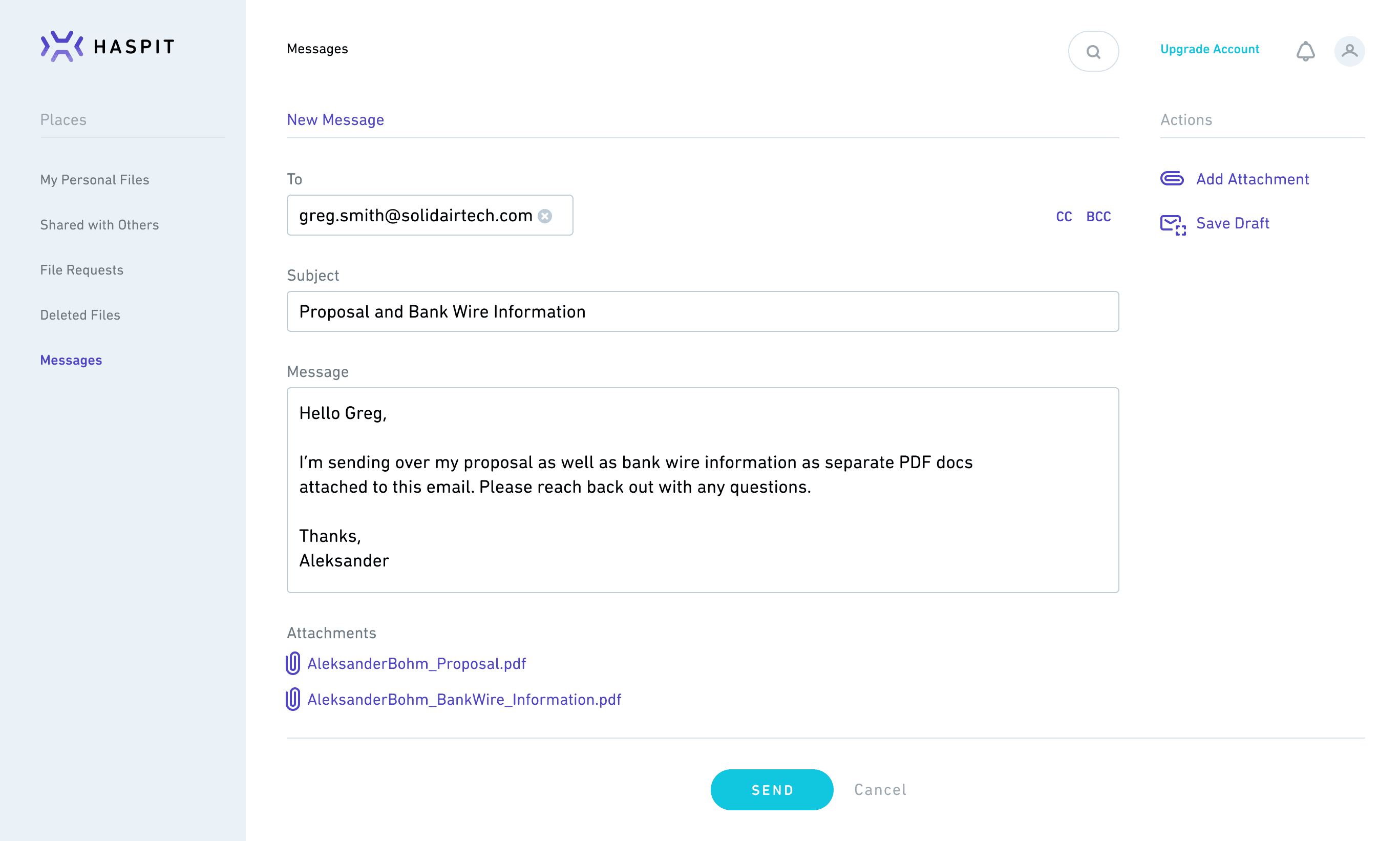This screenshot has width=1400, height=841.
Task: Go to My Personal Files
Action: pos(95,180)
